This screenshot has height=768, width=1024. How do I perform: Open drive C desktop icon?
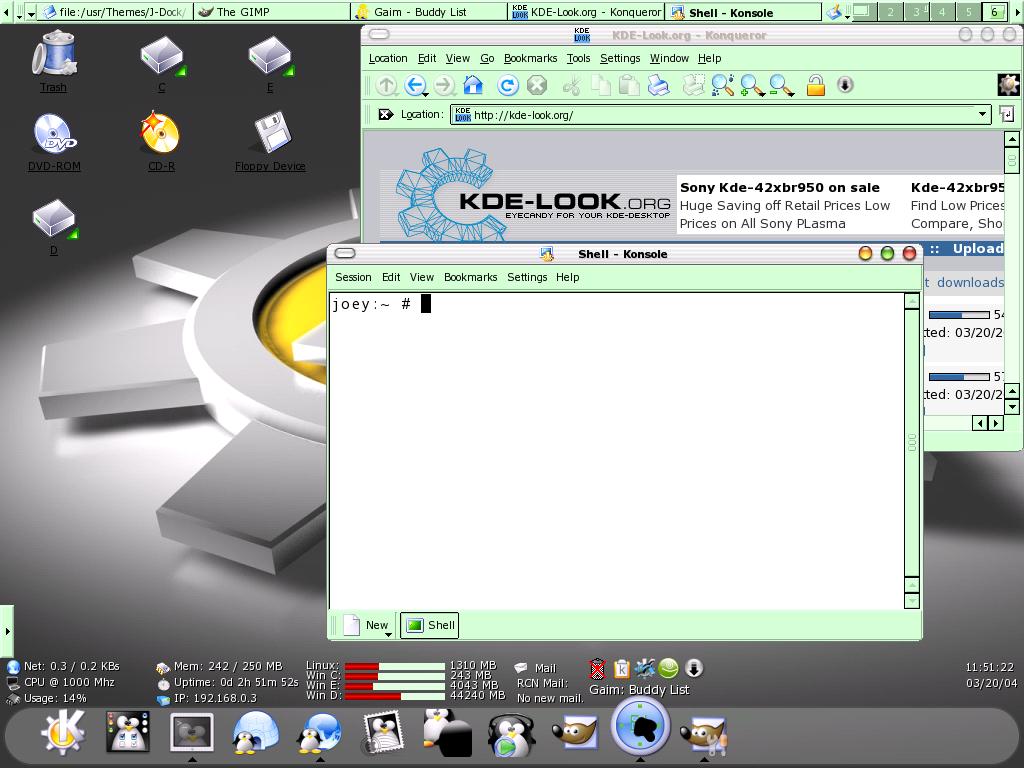pyautogui.click(x=162, y=63)
